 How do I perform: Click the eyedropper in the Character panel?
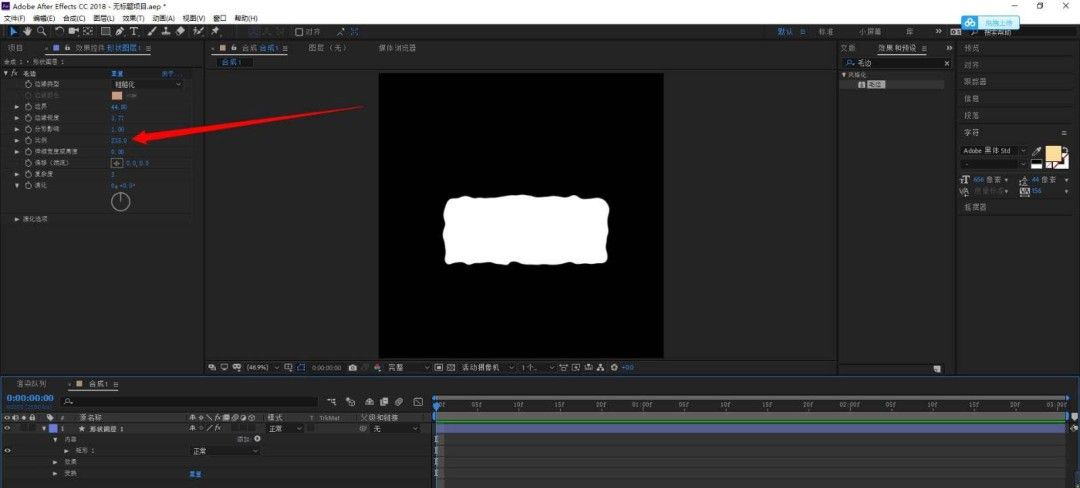pos(1036,151)
